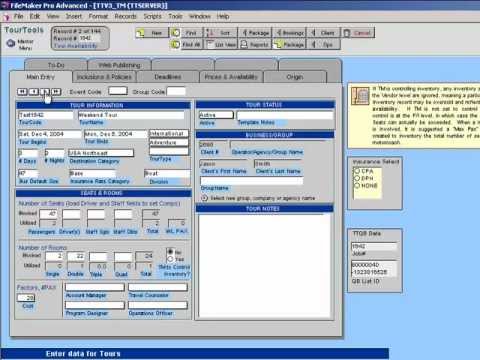Screen dimensions: 480x360
Task: Click the Operations Officer field
Action: 158,305
